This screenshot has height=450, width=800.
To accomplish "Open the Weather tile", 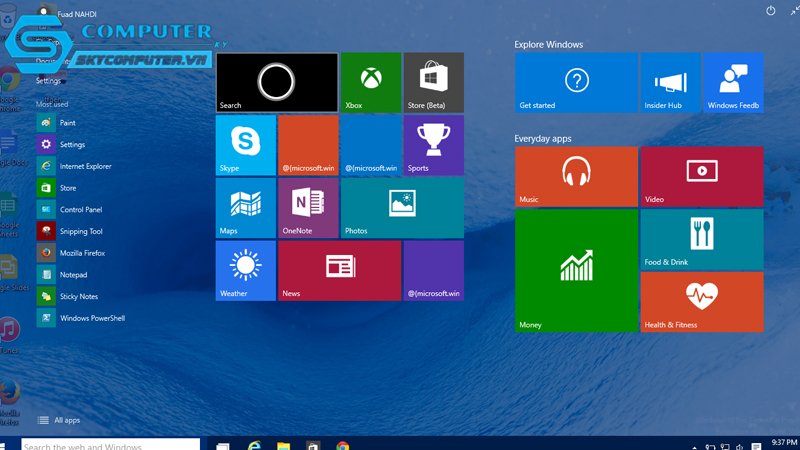I will pyautogui.click(x=246, y=270).
